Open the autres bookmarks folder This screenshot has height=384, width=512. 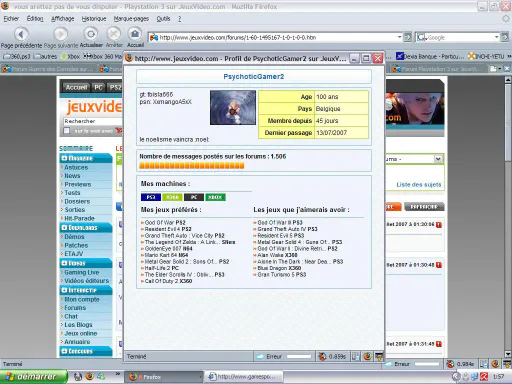(x=46, y=57)
